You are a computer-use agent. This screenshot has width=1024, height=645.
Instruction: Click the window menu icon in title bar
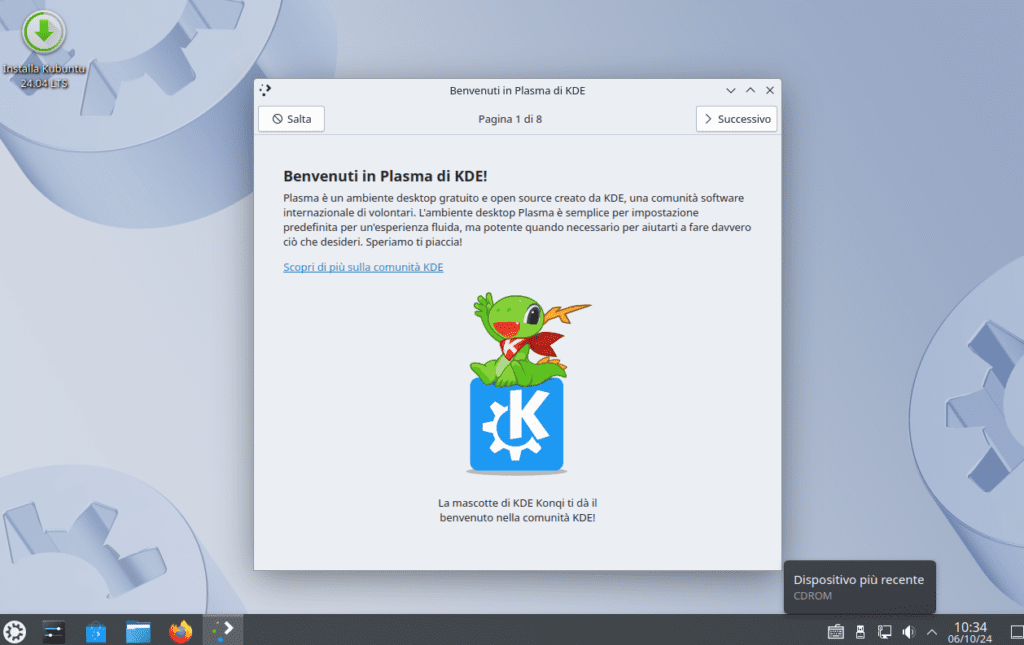pyautogui.click(x=265, y=90)
